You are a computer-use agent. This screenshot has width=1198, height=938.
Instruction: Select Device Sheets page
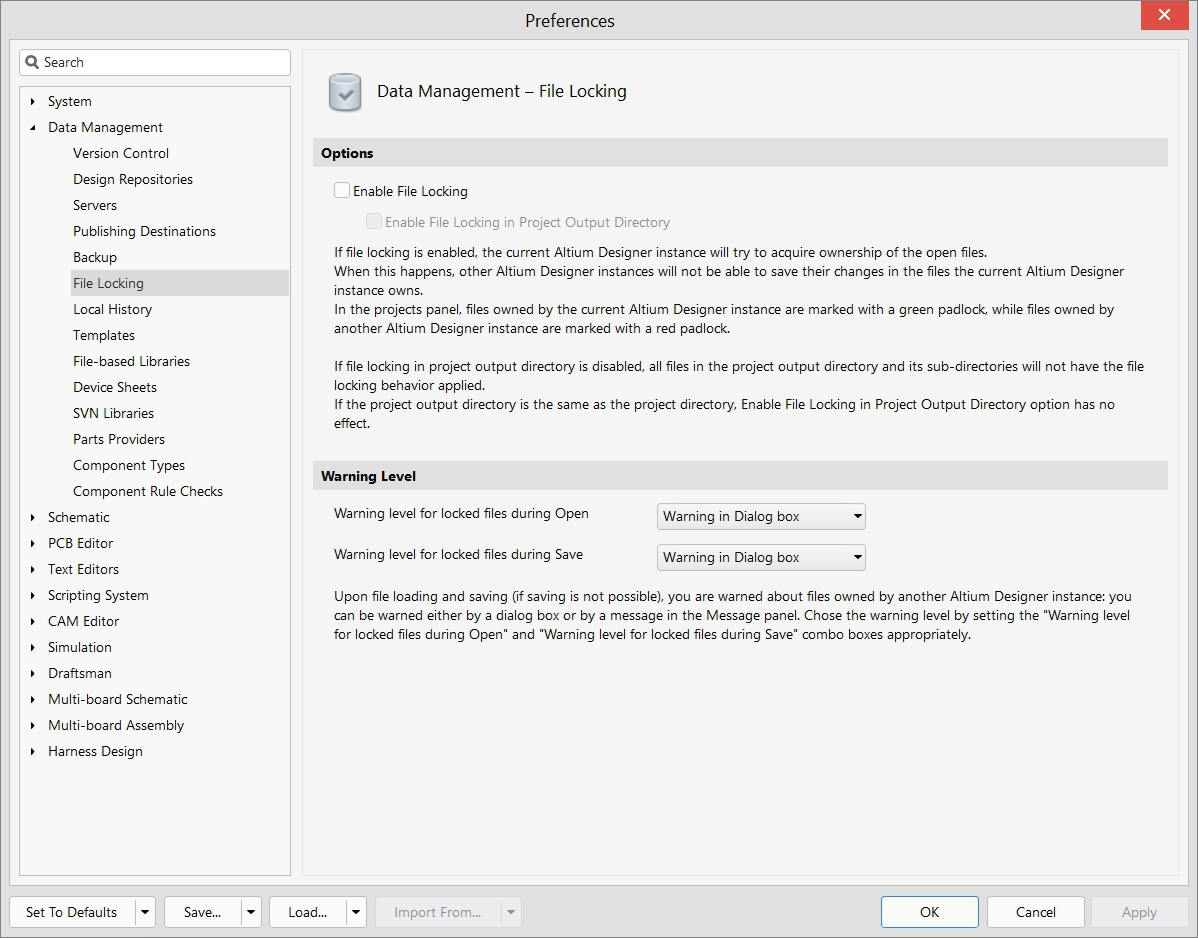tap(115, 387)
